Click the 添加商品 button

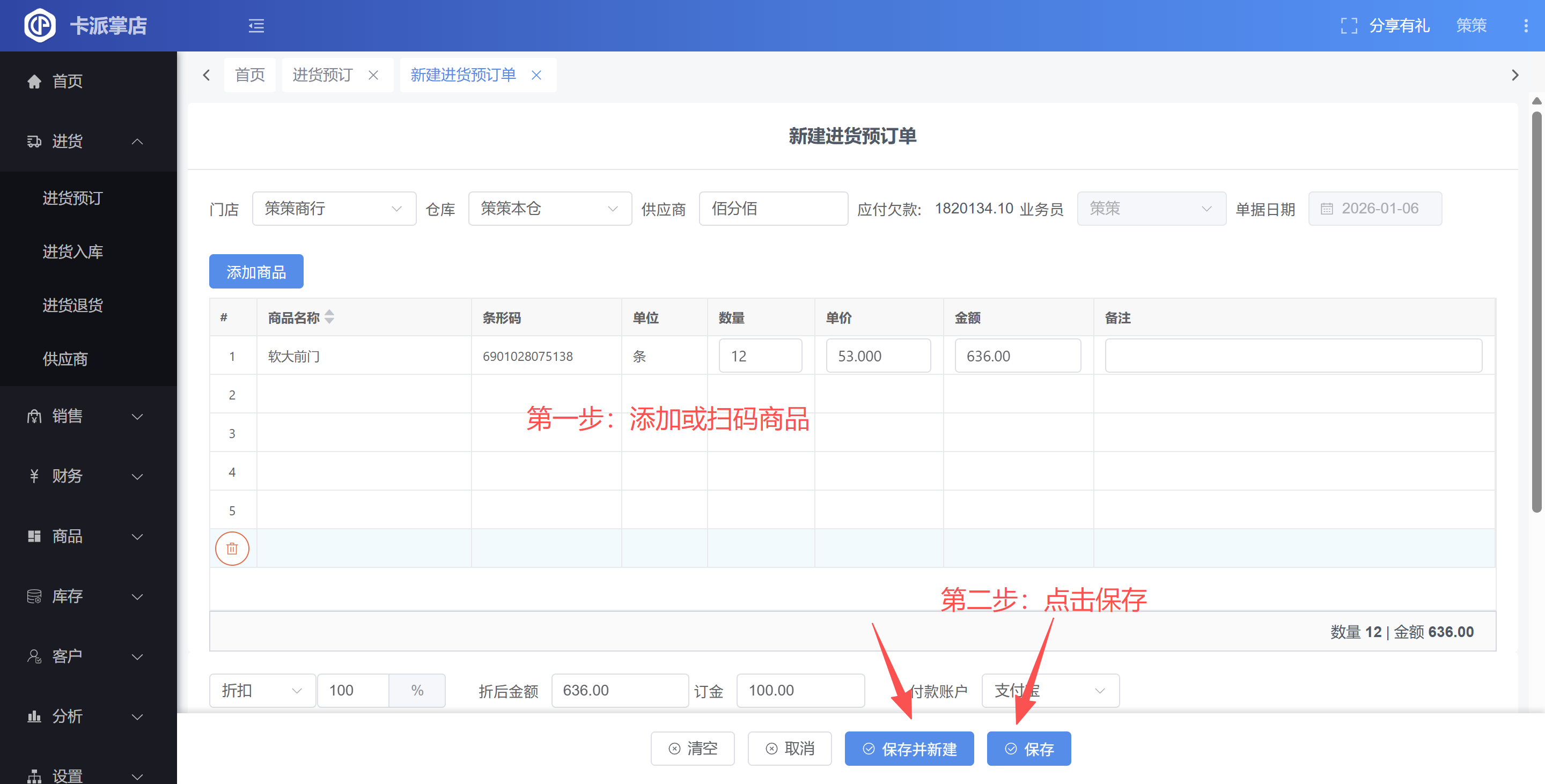click(256, 271)
